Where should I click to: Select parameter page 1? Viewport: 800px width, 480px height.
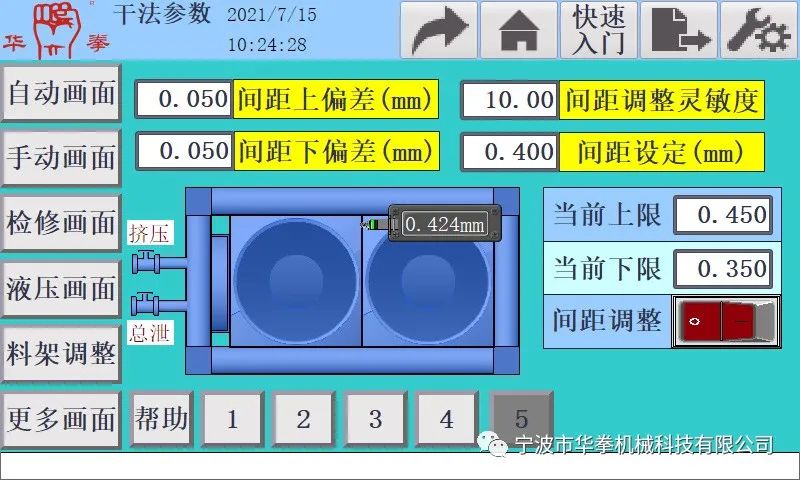coord(233,419)
